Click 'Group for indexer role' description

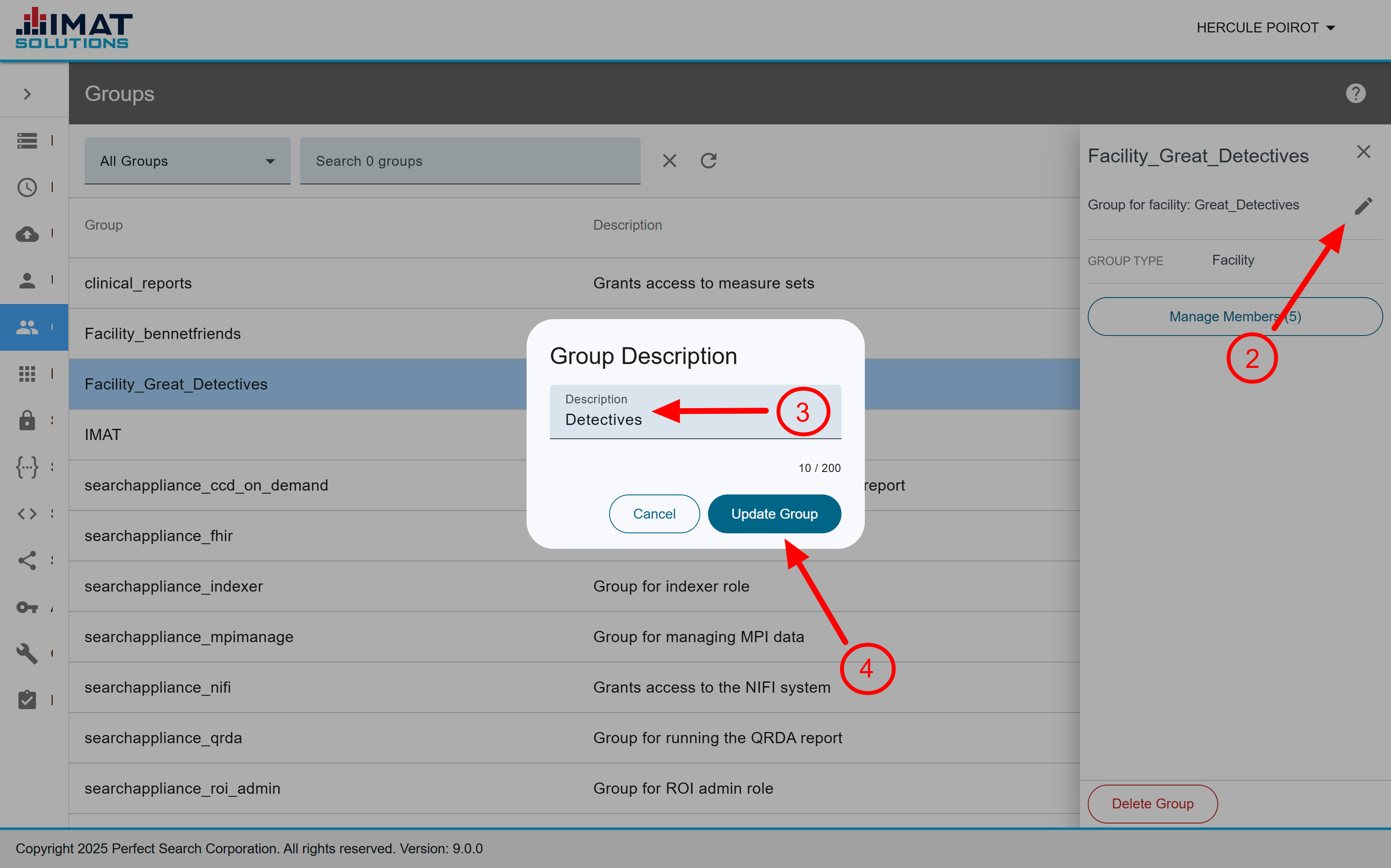[671, 586]
